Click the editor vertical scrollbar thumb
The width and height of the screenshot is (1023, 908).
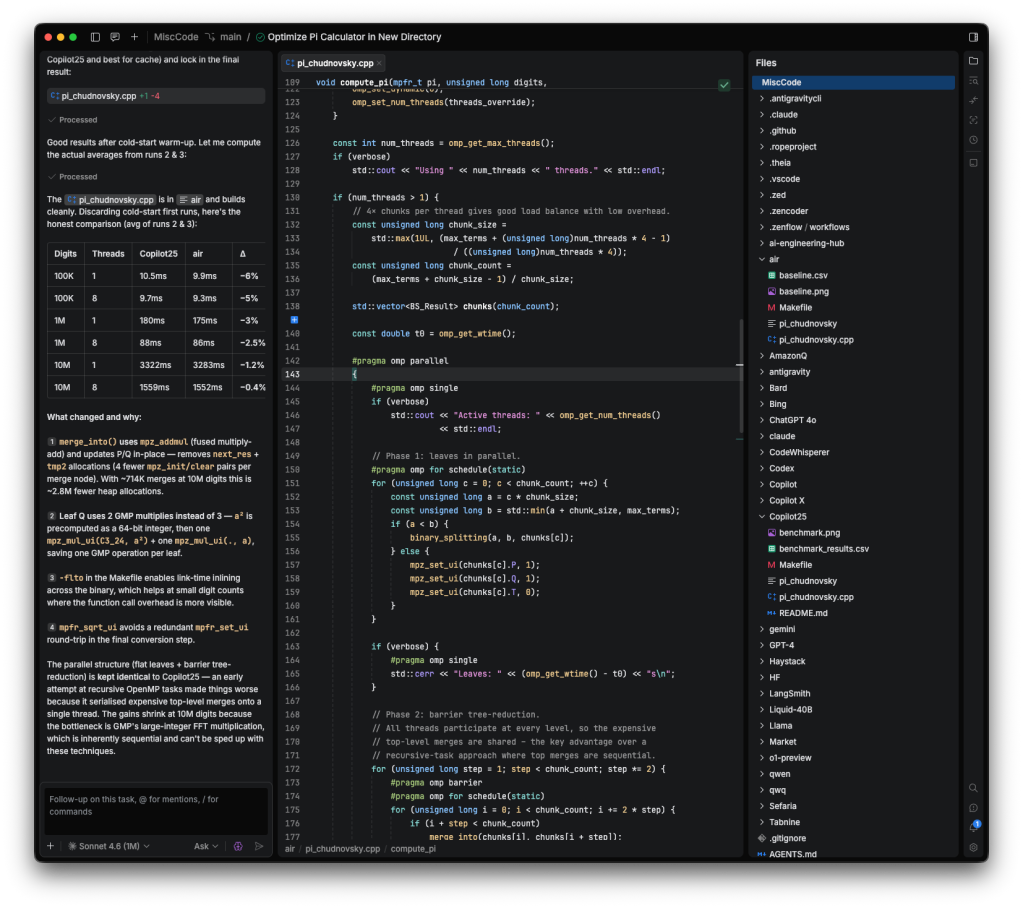pyautogui.click(x=741, y=376)
